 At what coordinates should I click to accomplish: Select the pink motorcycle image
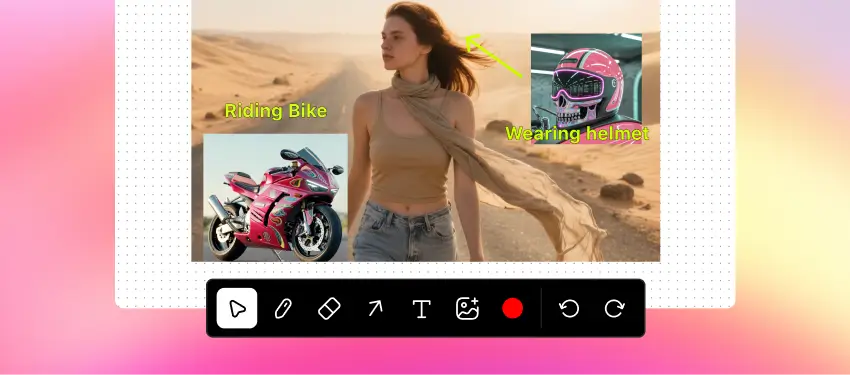pyautogui.click(x=275, y=198)
